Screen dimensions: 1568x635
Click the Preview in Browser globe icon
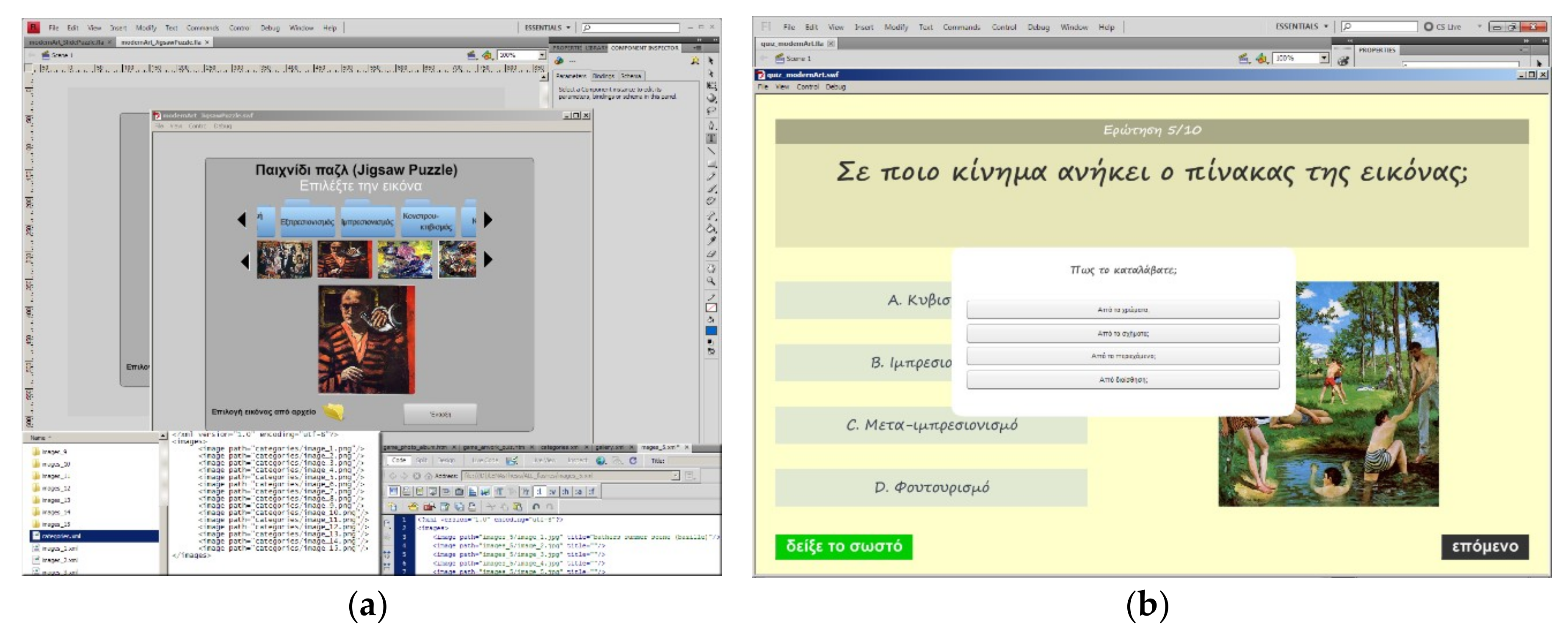click(601, 461)
